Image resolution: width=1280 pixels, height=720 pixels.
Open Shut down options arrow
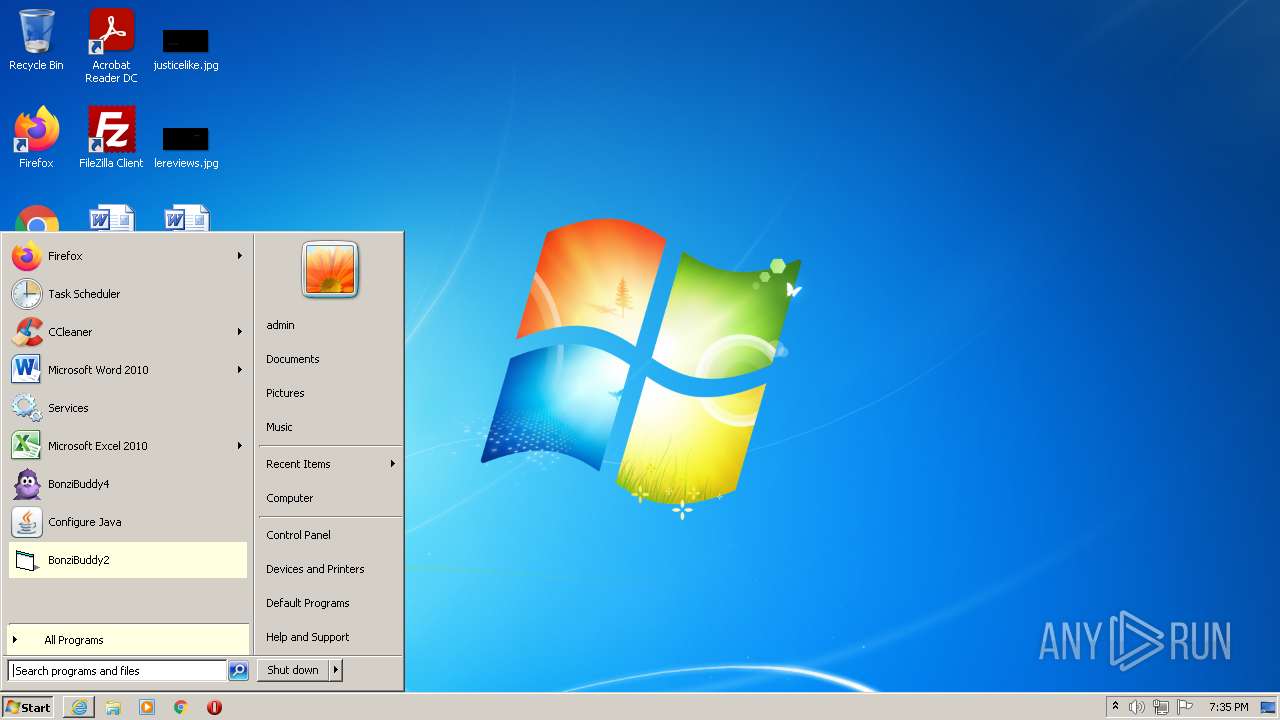[x=336, y=670]
